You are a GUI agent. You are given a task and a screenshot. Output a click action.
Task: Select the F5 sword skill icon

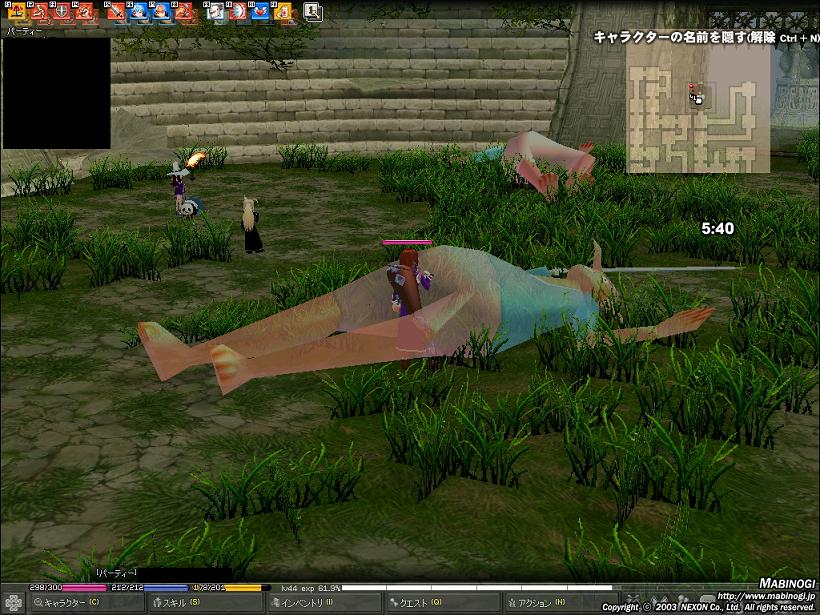(x=116, y=11)
